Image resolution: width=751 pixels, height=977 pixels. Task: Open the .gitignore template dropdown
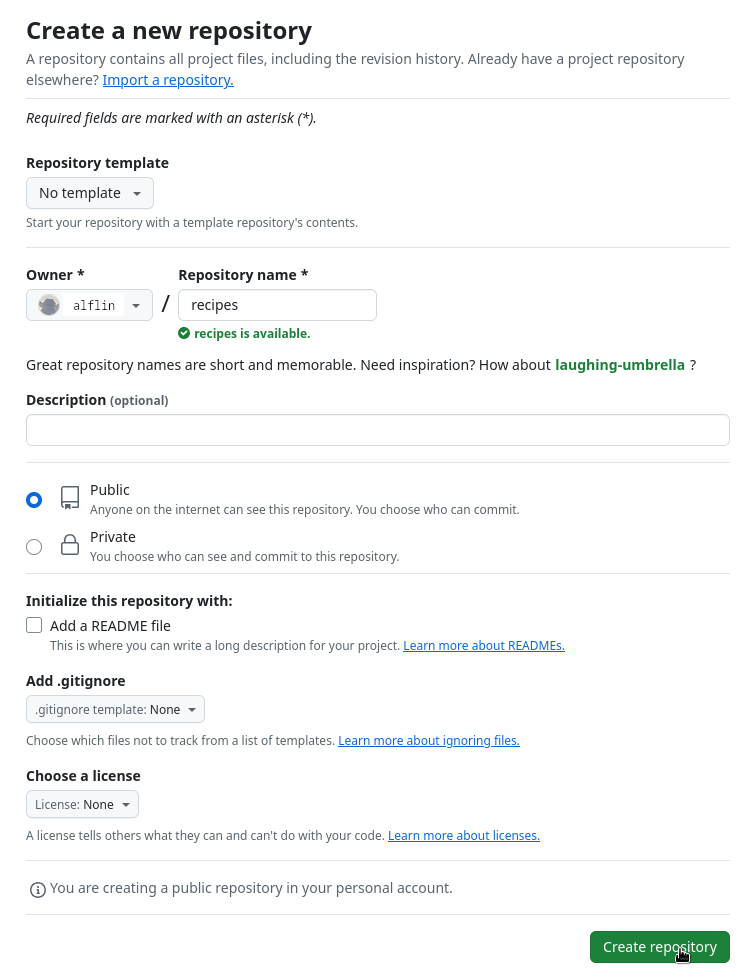click(115, 707)
